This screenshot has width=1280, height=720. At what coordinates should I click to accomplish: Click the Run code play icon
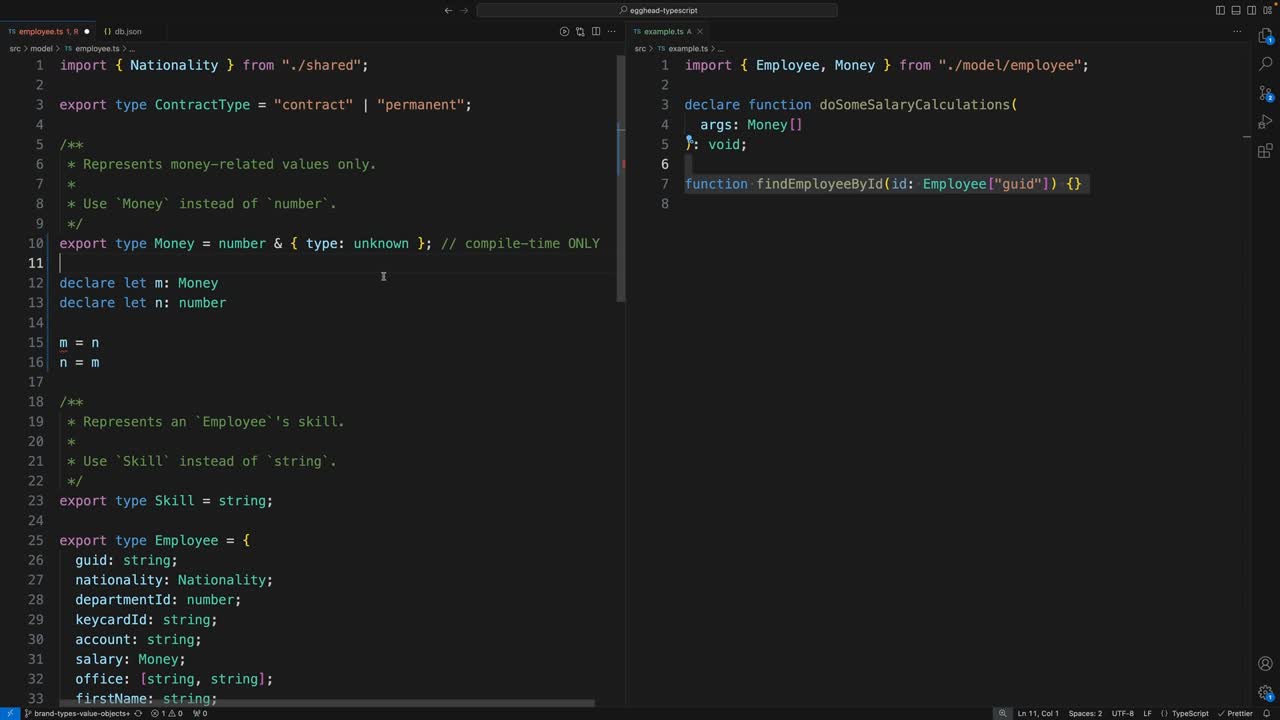[564, 31]
